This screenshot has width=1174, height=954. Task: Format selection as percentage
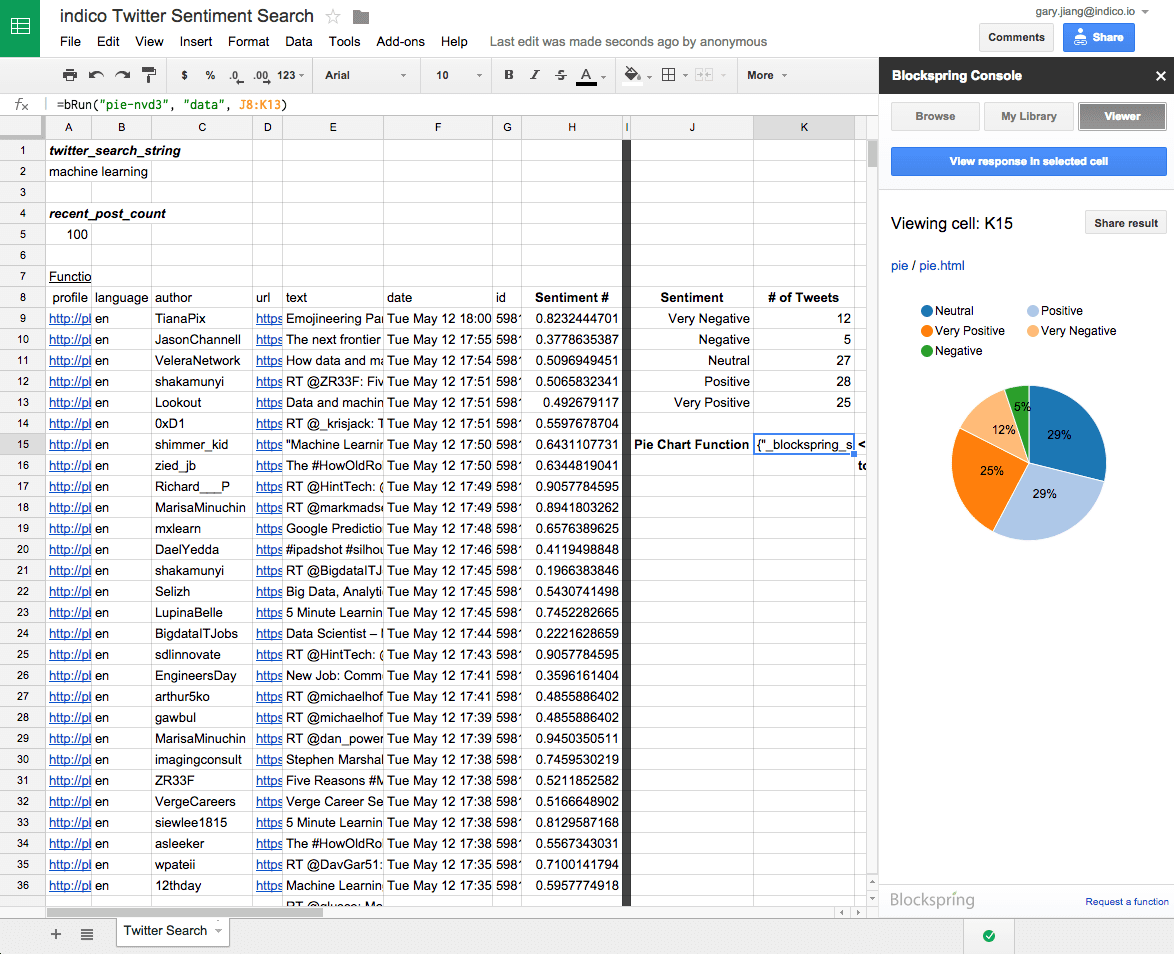tap(209, 75)
